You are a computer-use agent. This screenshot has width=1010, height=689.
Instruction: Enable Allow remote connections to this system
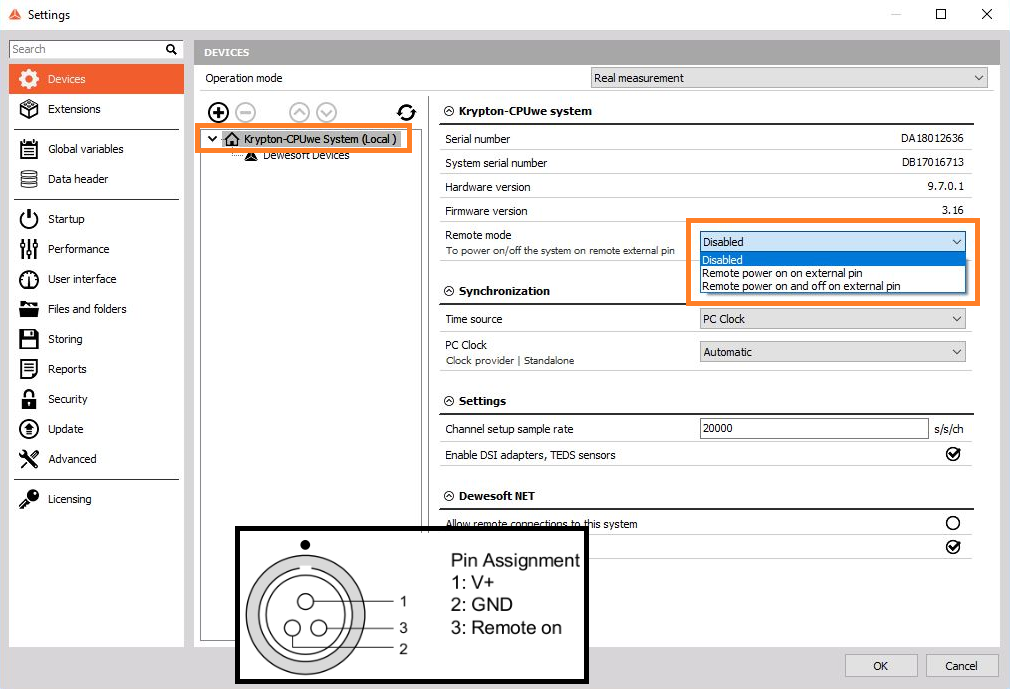tap(953, 523)
